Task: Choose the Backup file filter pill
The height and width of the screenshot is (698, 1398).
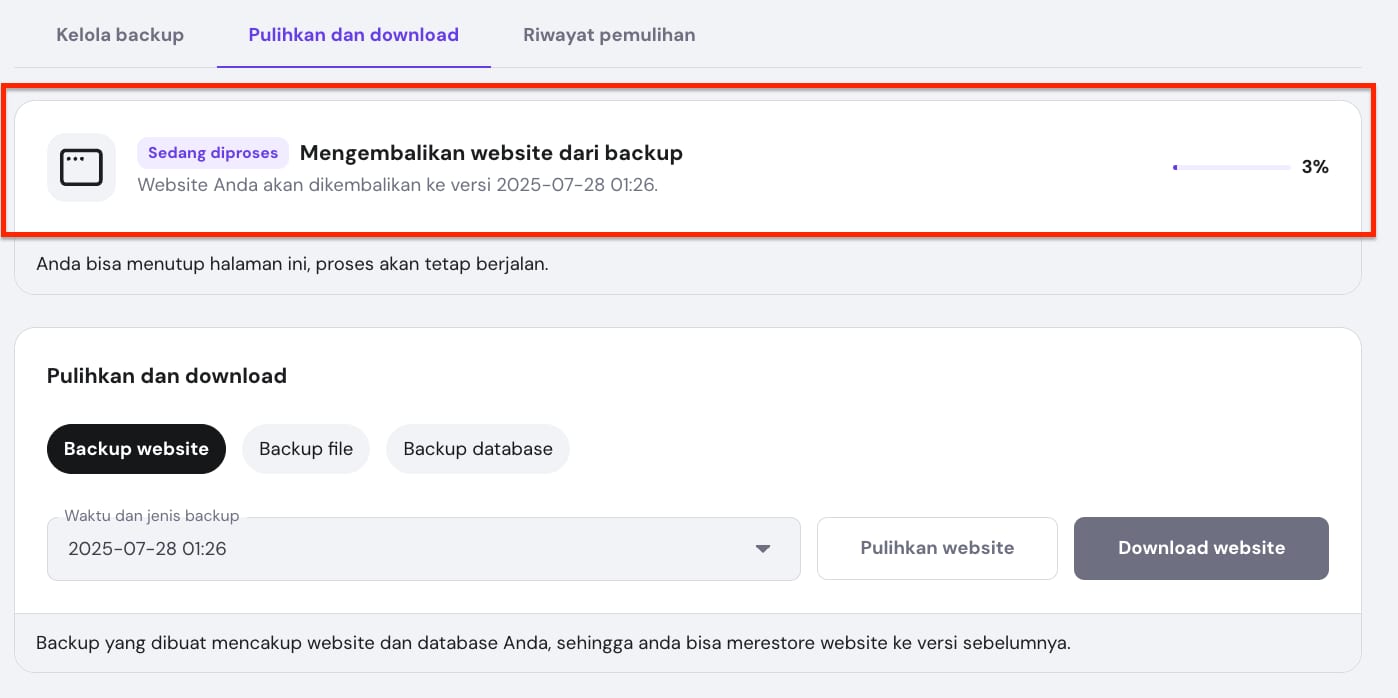Action: 306,449
